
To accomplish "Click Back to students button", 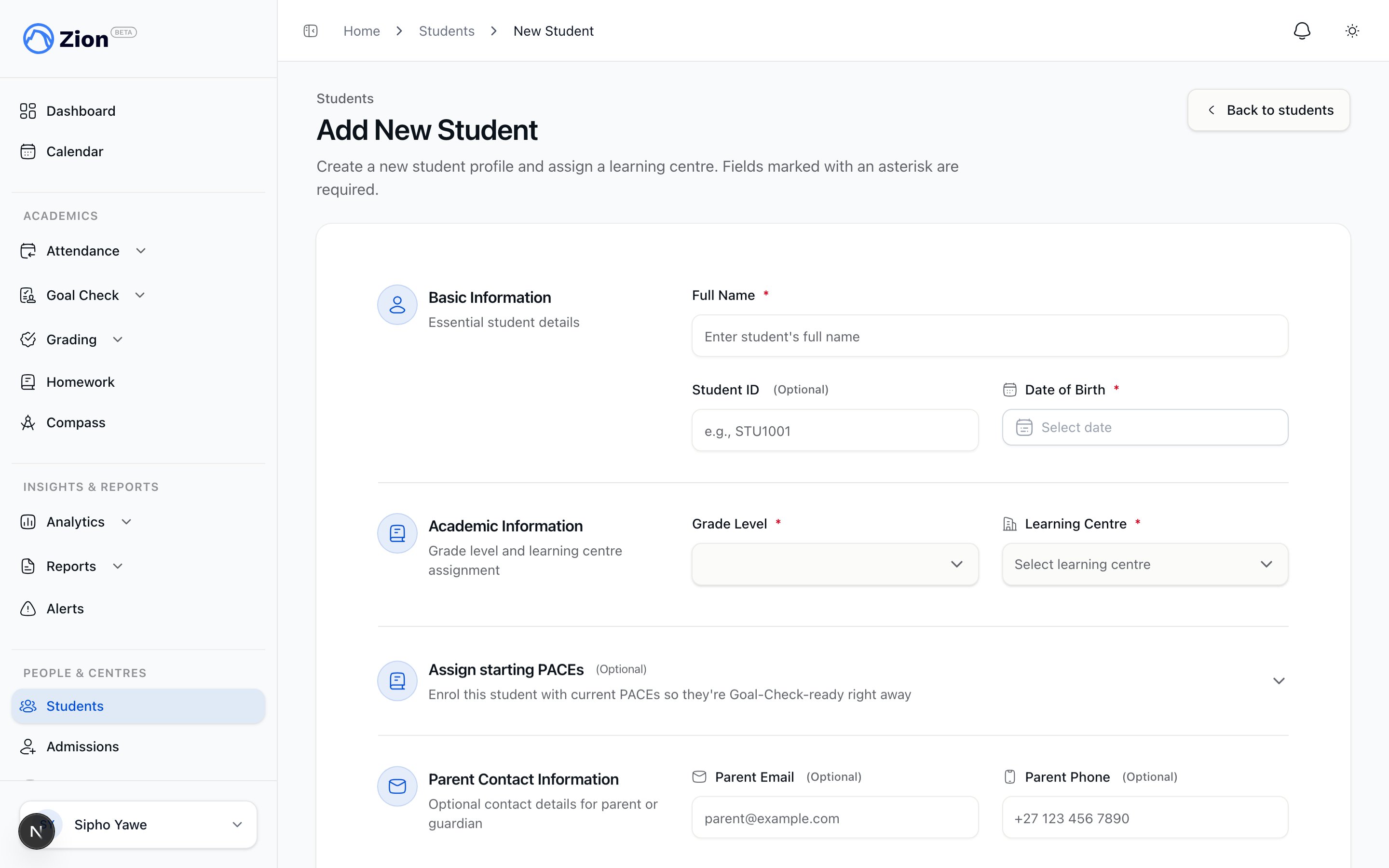I will [x=1268, y=109].
